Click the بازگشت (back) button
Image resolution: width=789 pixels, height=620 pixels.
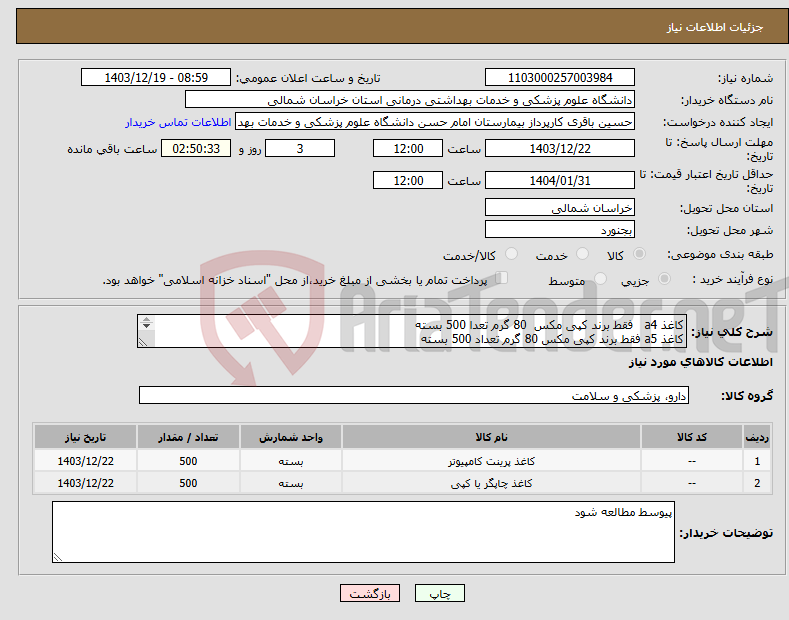tap(370, 593)
